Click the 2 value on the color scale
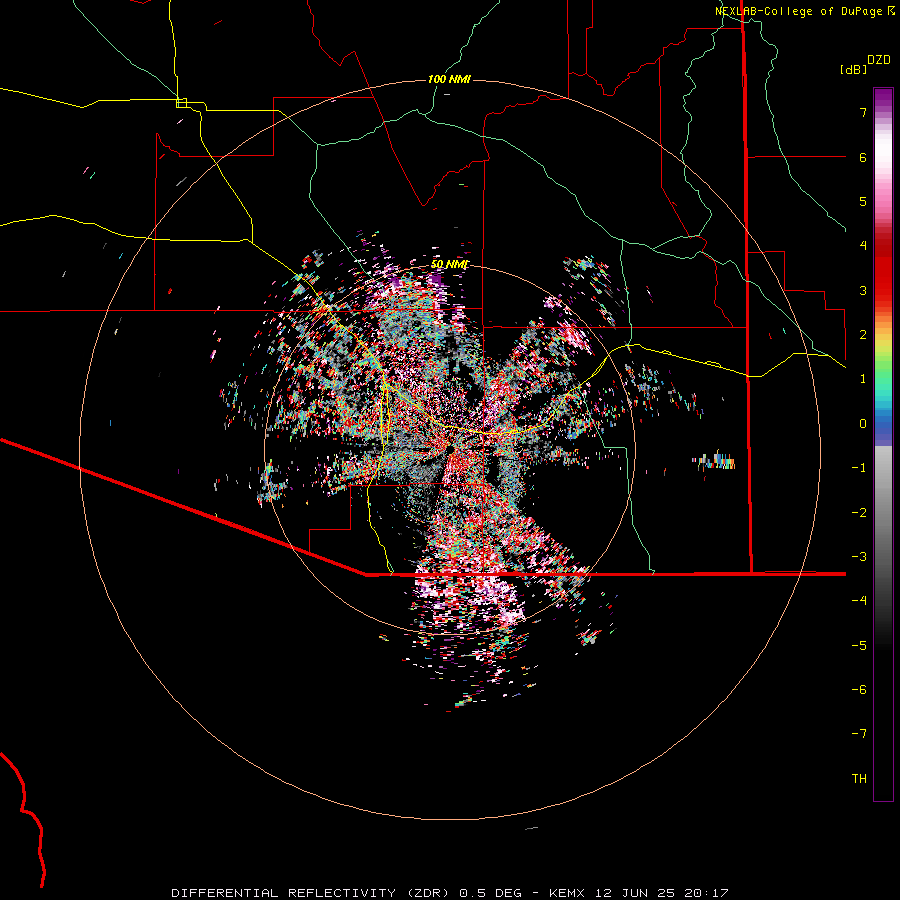The height and width of the screenshot is (900, 900). point(863,334)
